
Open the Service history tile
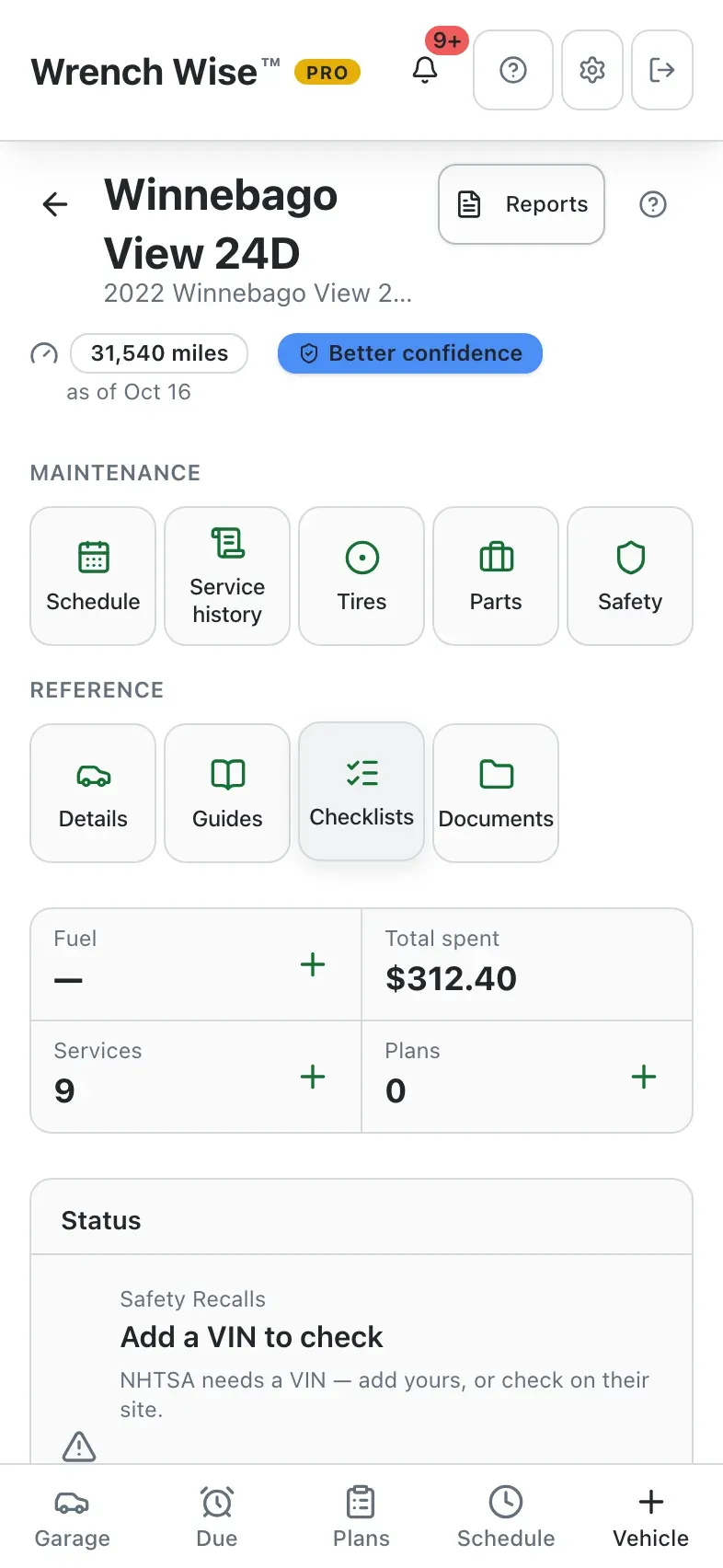pos(227,576)
